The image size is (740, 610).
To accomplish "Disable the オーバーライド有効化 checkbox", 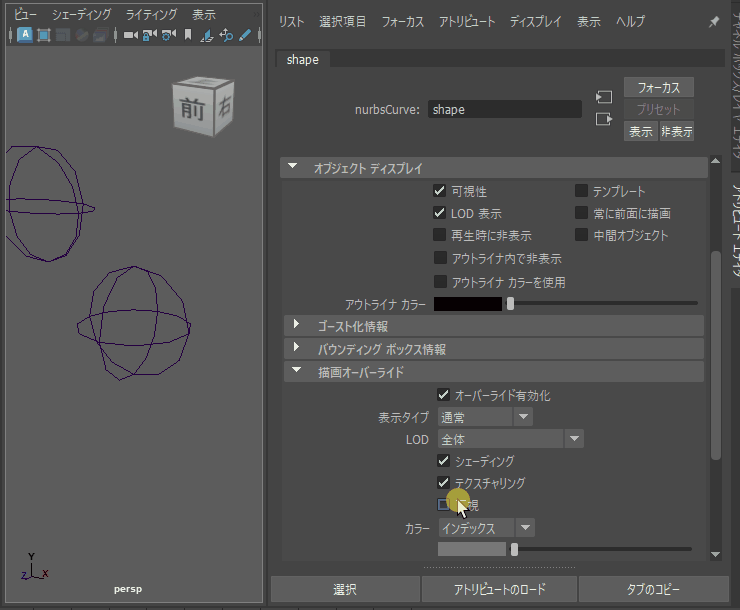I will pyautogui.click(x=443, y=395).
